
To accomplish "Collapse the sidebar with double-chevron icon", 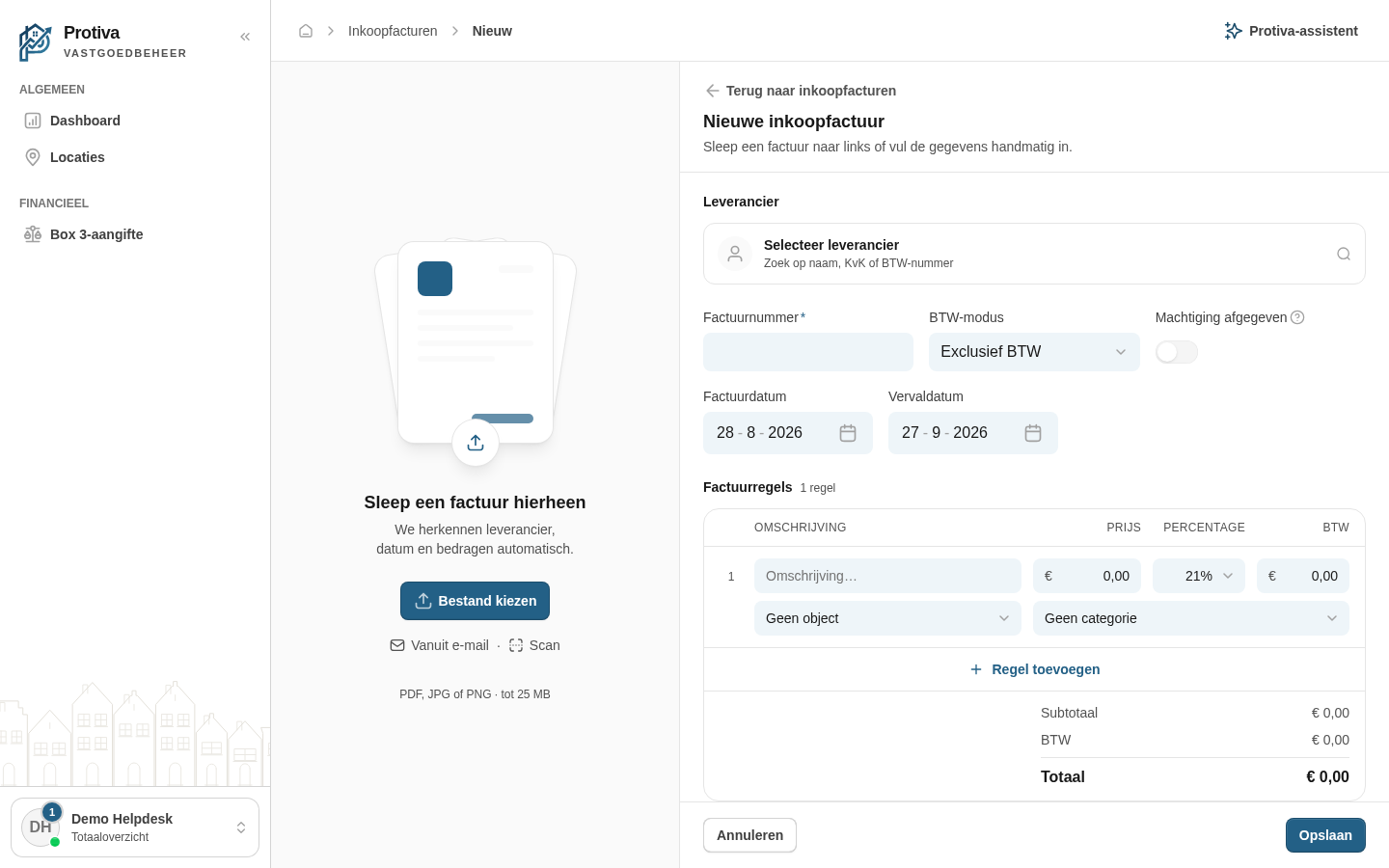I will tap(245, 37).
